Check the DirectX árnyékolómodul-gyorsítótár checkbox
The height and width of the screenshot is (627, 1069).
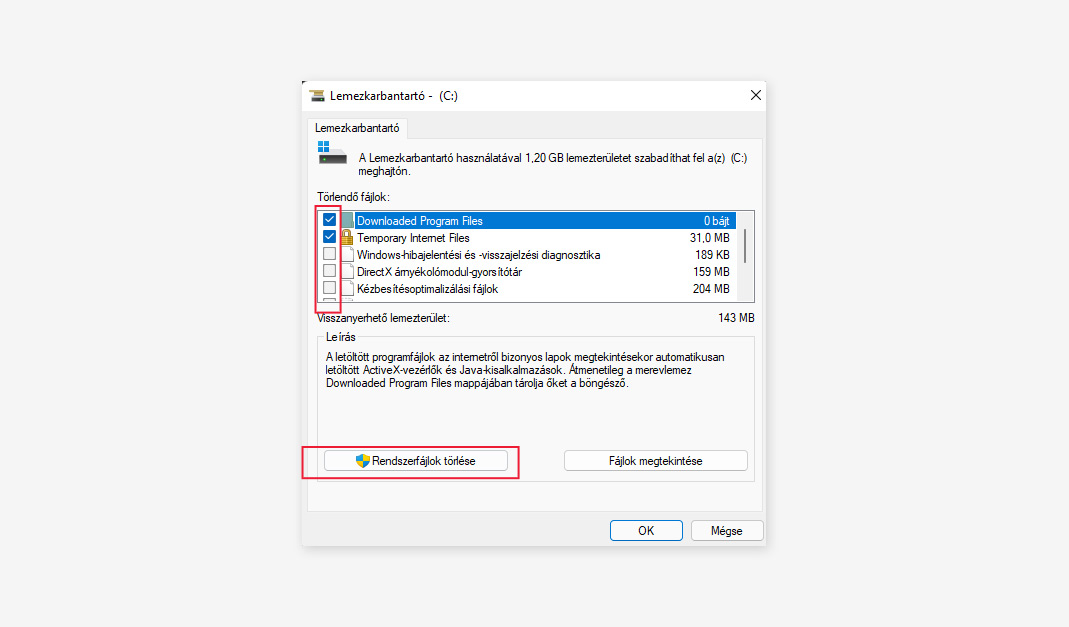(329, 271)
